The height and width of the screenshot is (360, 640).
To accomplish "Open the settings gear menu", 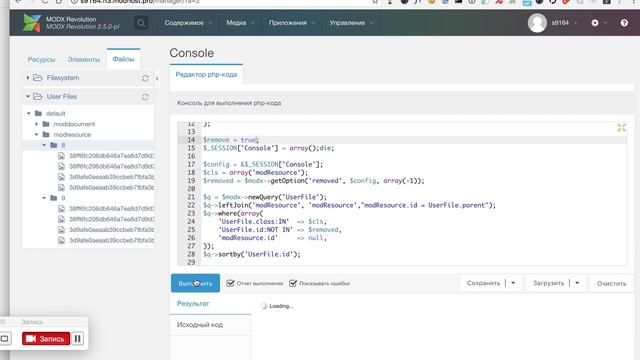I will coord(595,23).
